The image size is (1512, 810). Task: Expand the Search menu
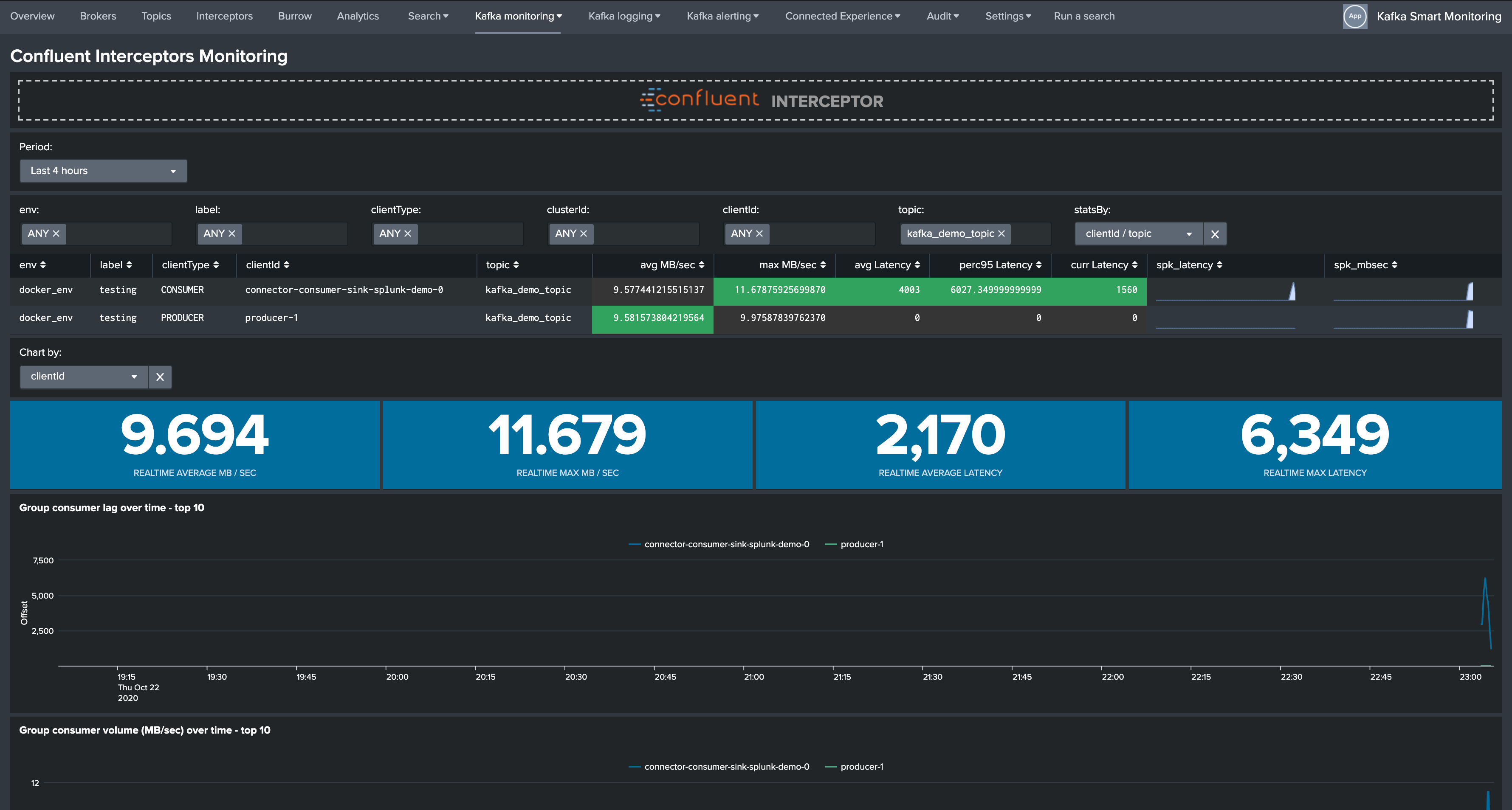pos(428,17)
